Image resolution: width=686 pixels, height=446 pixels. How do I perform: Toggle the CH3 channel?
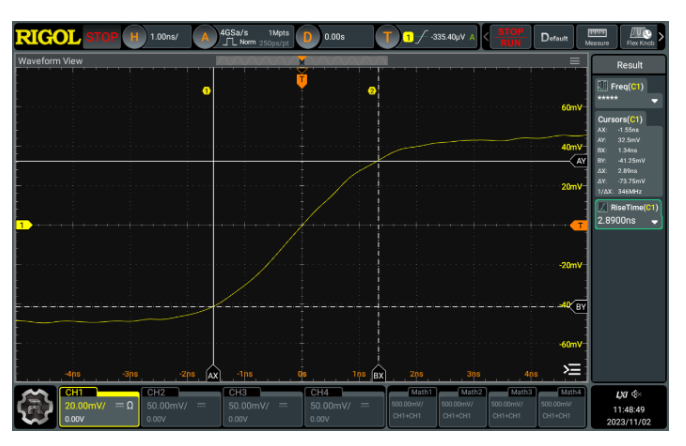click(x=262, y=407)
